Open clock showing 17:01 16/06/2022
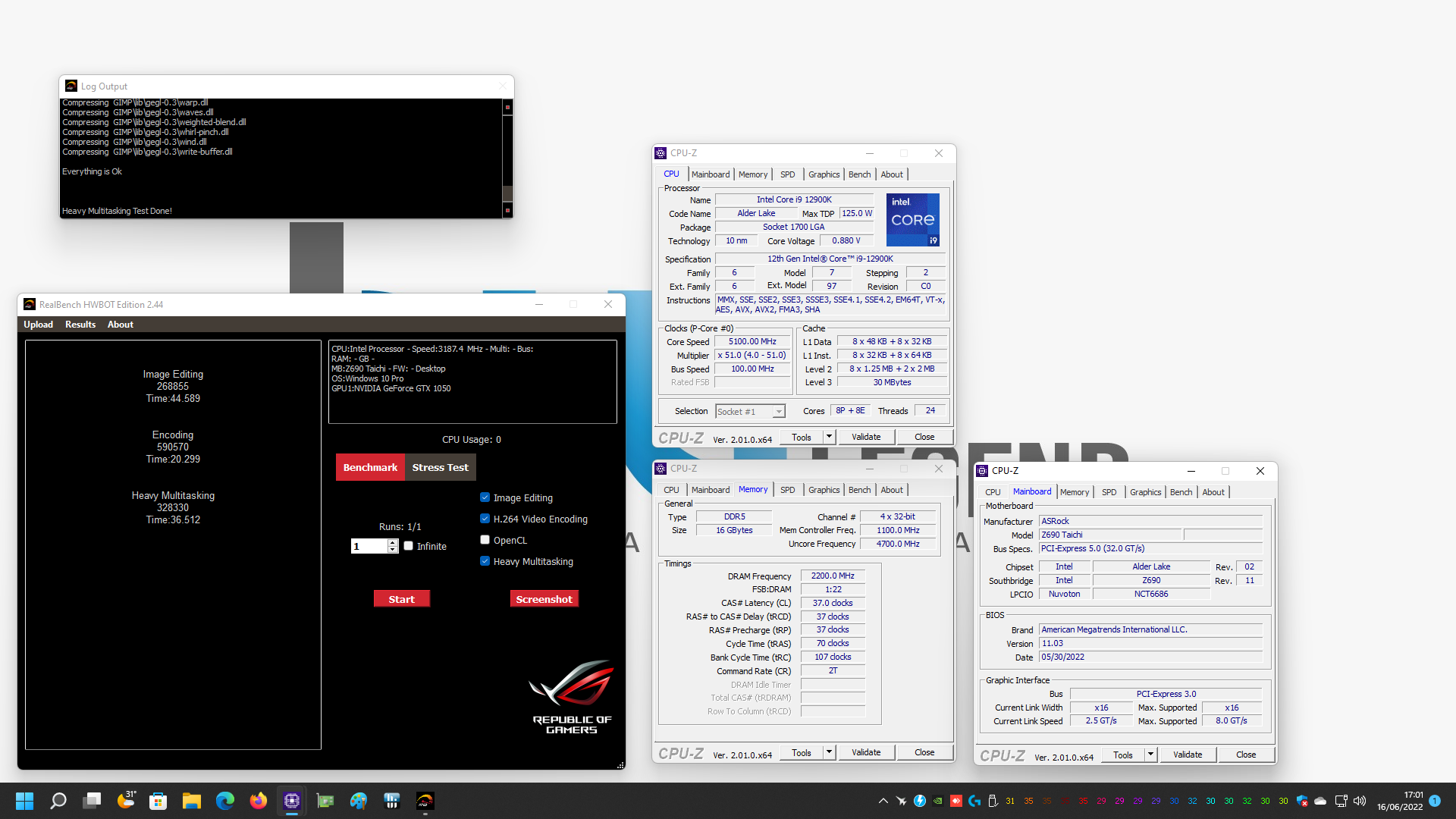This screenshot has width=1456, height=819. [1400, 801]
